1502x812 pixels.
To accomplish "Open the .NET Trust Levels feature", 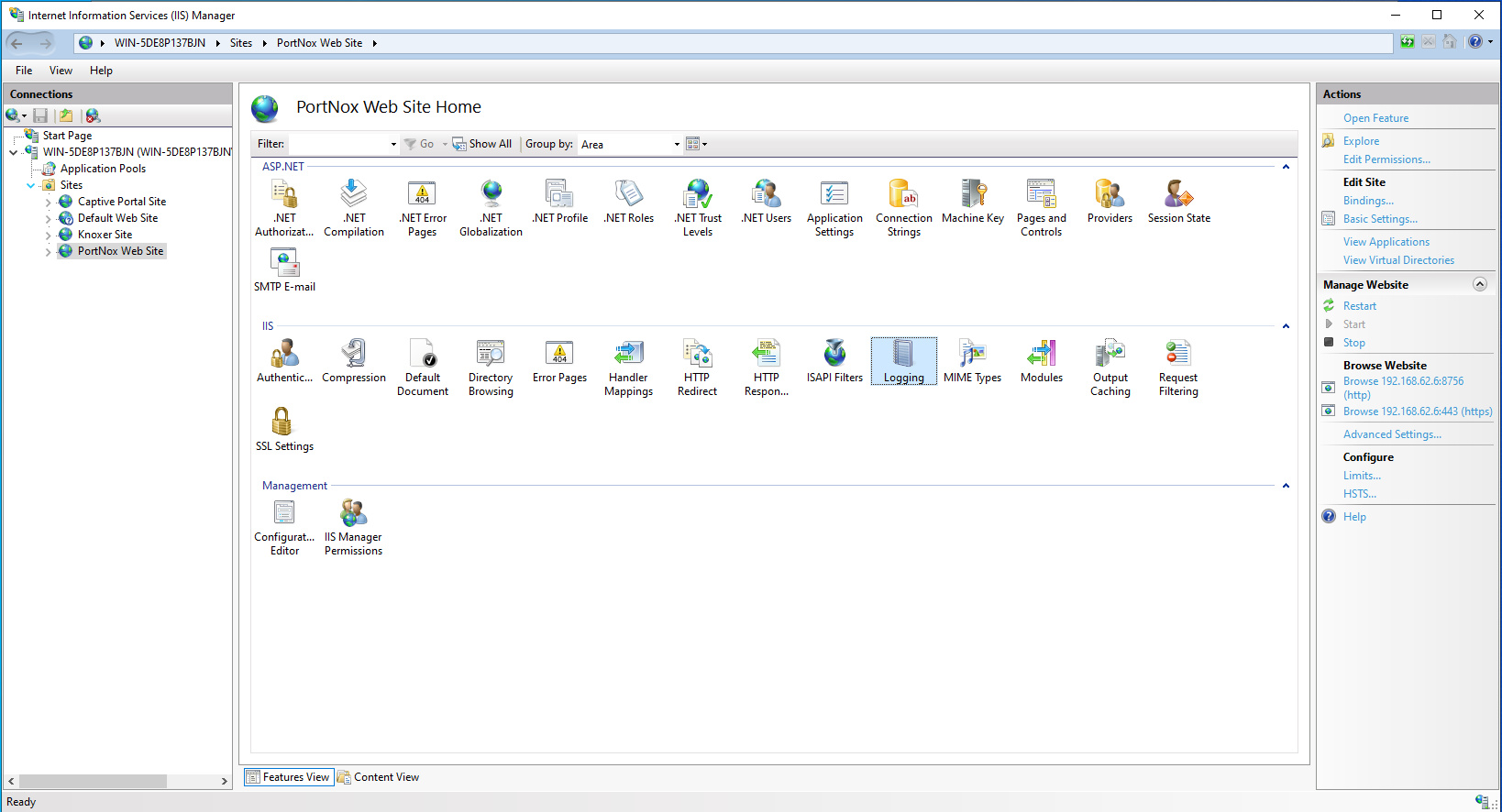I will tap(698, 208).
